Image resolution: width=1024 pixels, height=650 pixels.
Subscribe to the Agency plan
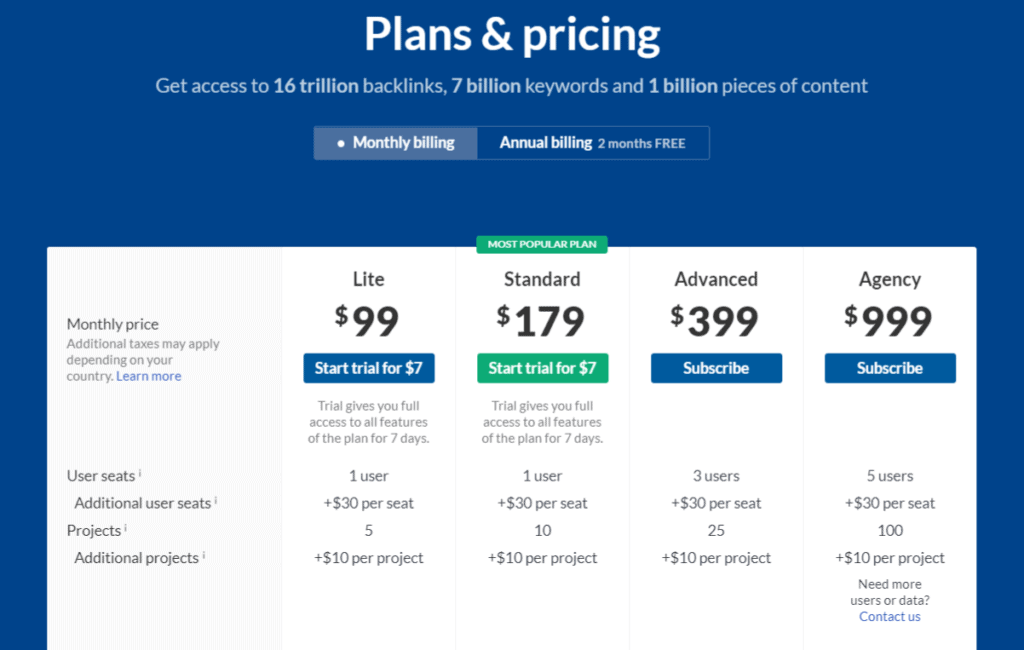[x=890, y=368]
